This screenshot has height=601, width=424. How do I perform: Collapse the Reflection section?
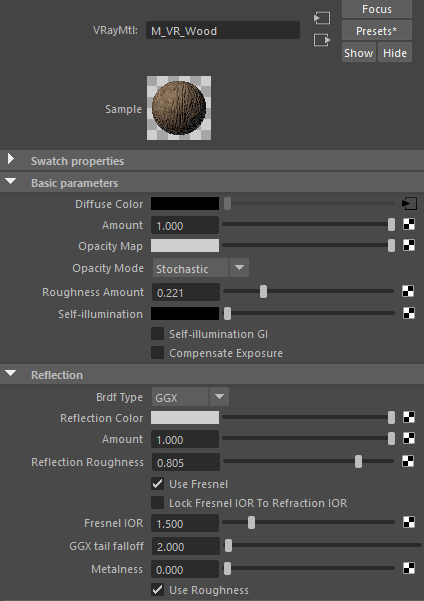coord(11,373)
